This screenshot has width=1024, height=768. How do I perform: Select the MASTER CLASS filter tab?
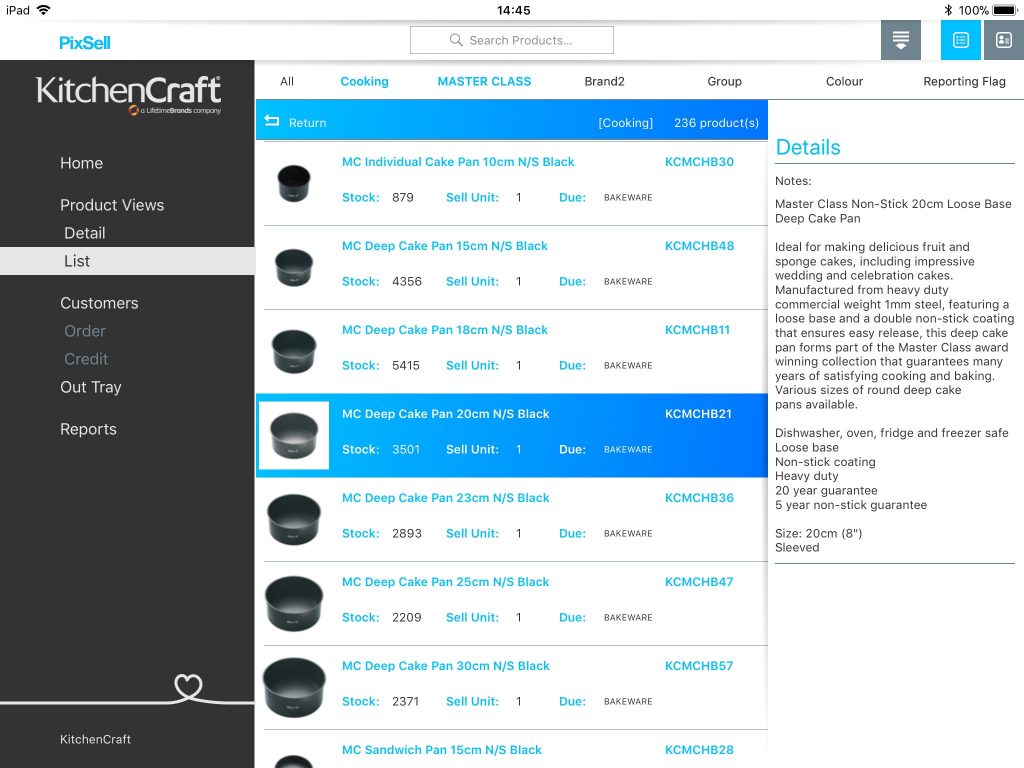pyautogui.click(x=484, y=81)
